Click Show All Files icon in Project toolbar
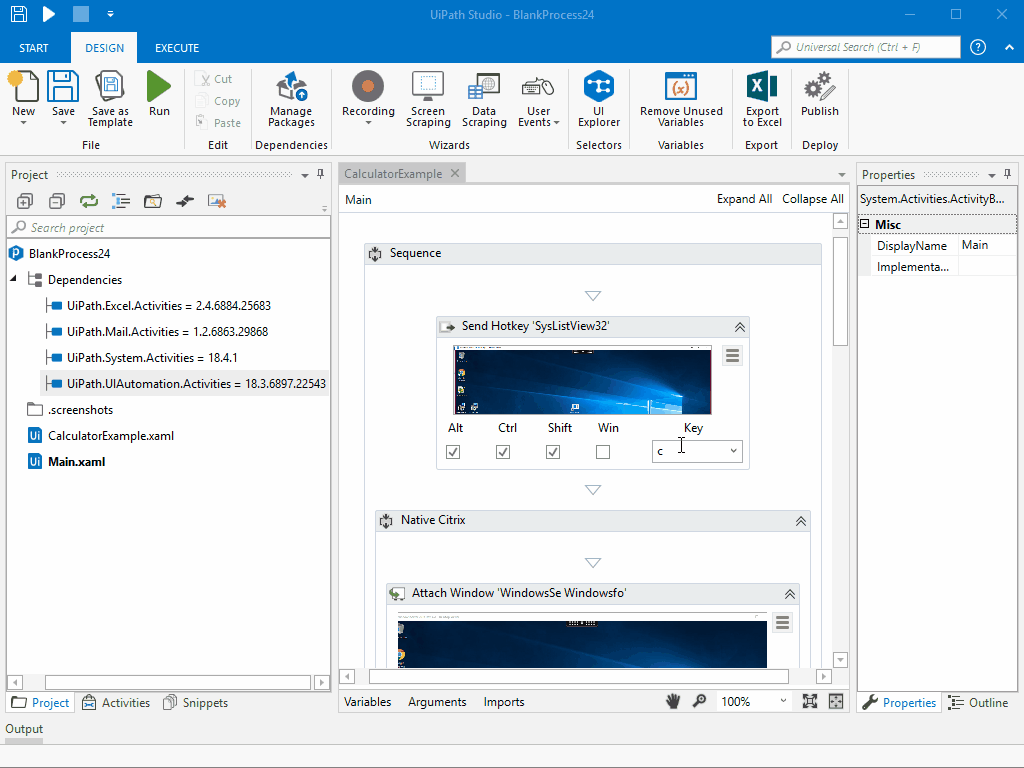1024x768 pixels. click(x=121, y=201)
